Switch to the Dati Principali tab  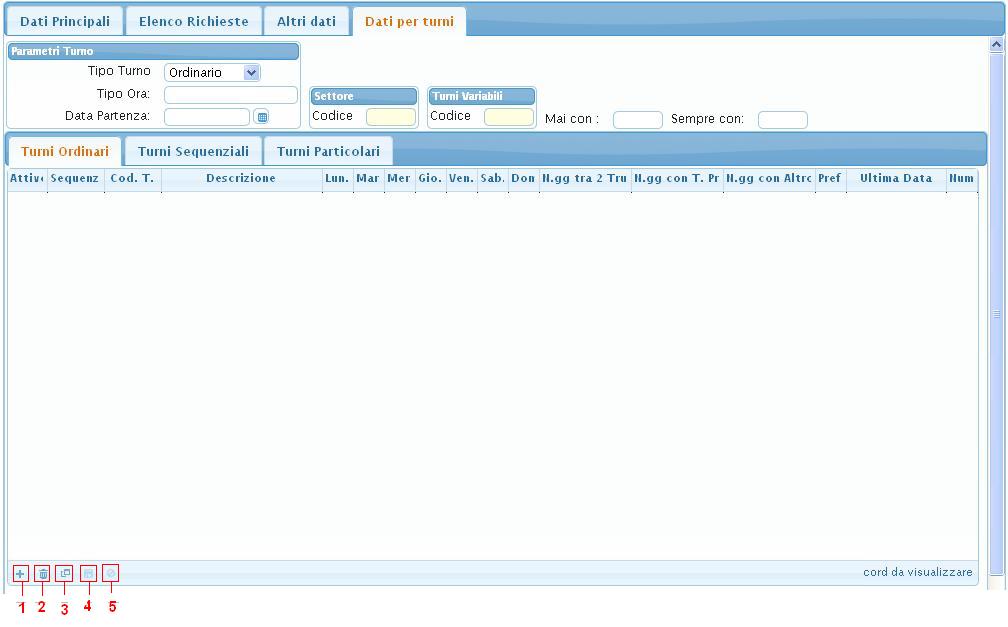click(x=65, y=21)
